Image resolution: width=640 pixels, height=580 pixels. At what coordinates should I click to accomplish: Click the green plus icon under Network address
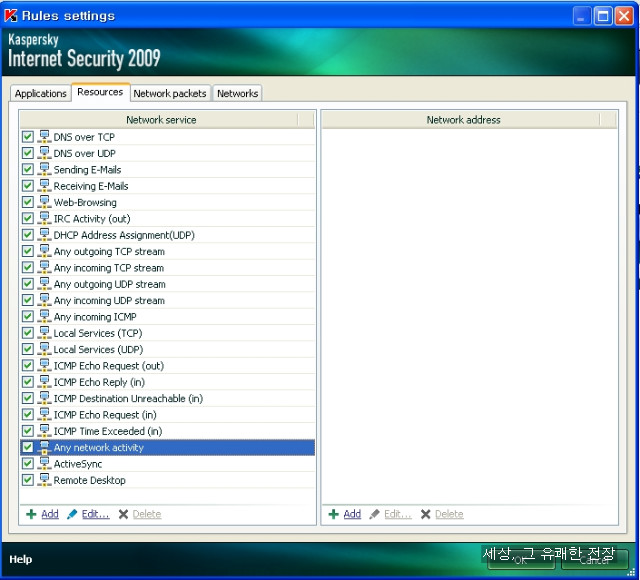pyautogui.click(x=333, y=514)
